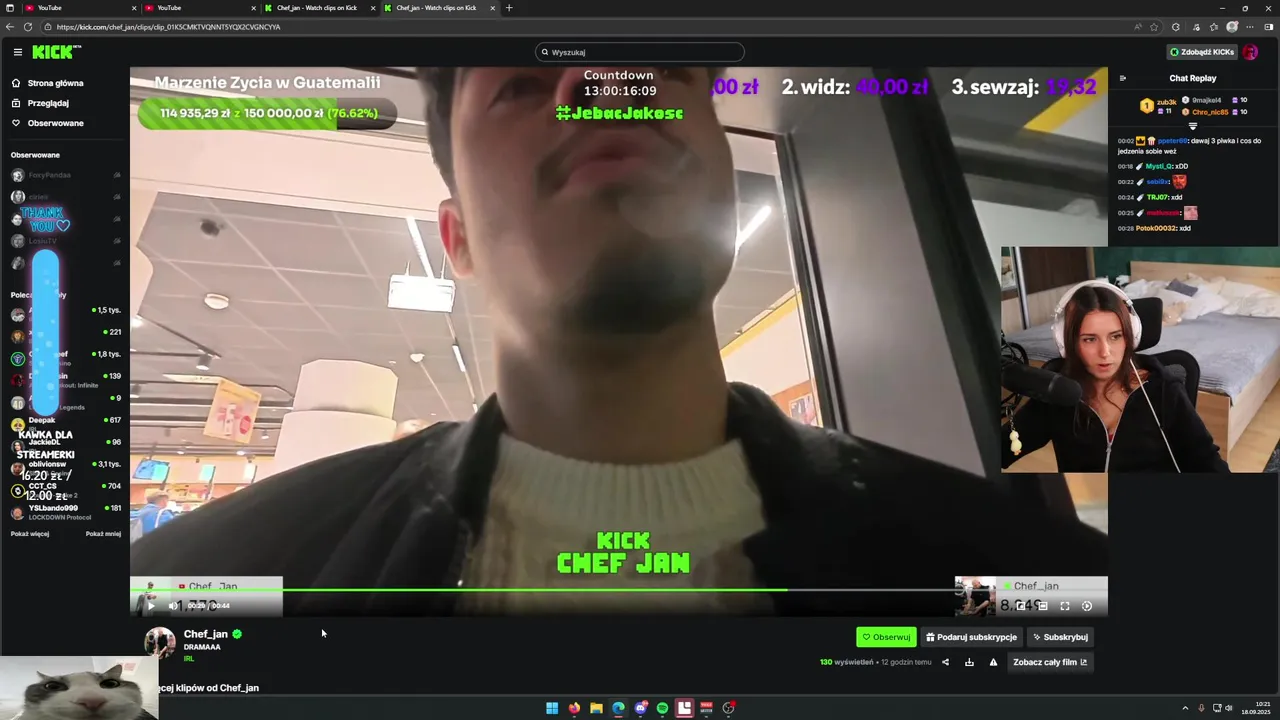Bookmark page with star icon
This screenshot has height=720, width=1280.
[x=1154, y=27]
